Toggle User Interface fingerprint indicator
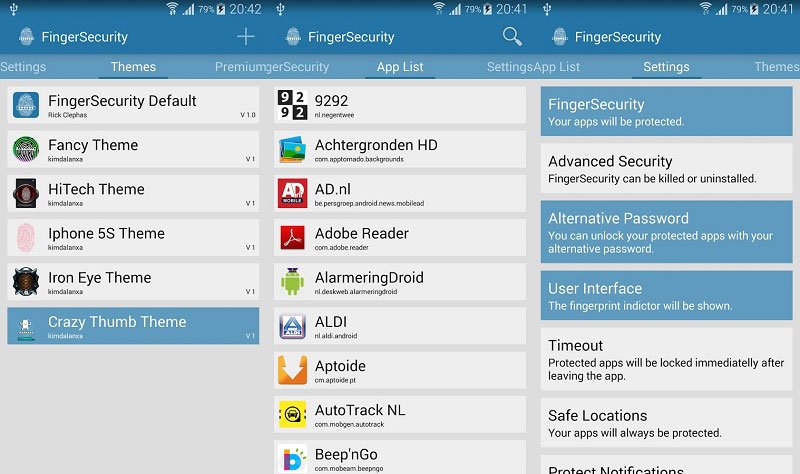800x474 pixels. point(666,295)
